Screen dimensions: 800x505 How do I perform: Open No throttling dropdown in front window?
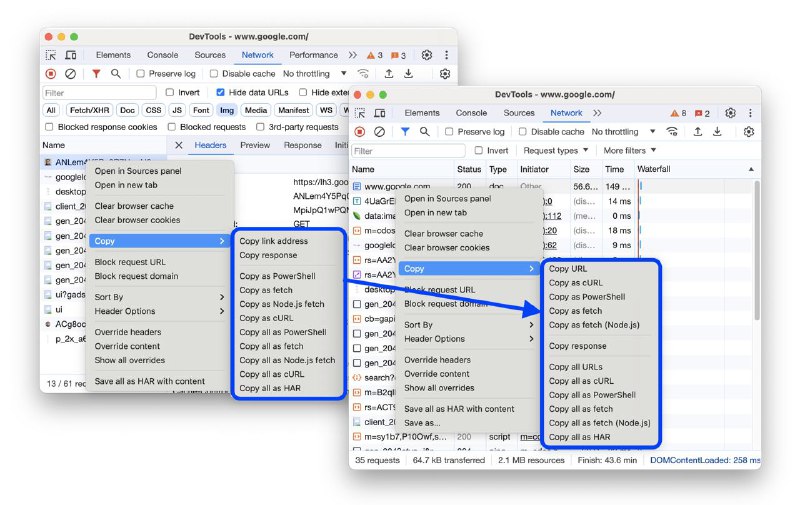point(623,132)
